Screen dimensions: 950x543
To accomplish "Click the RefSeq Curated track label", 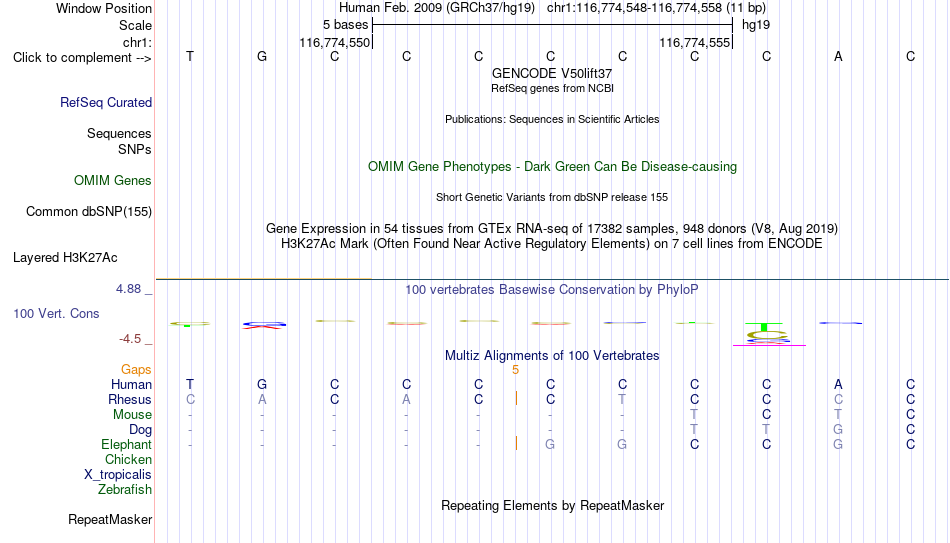I will point(105,102).
